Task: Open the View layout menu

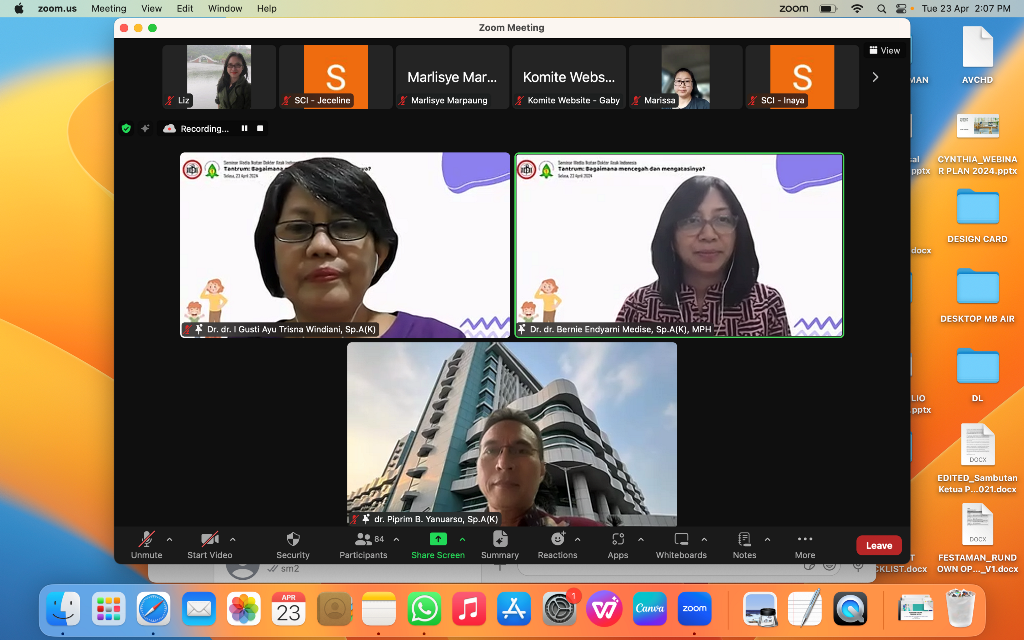Action: coord(885,50)
